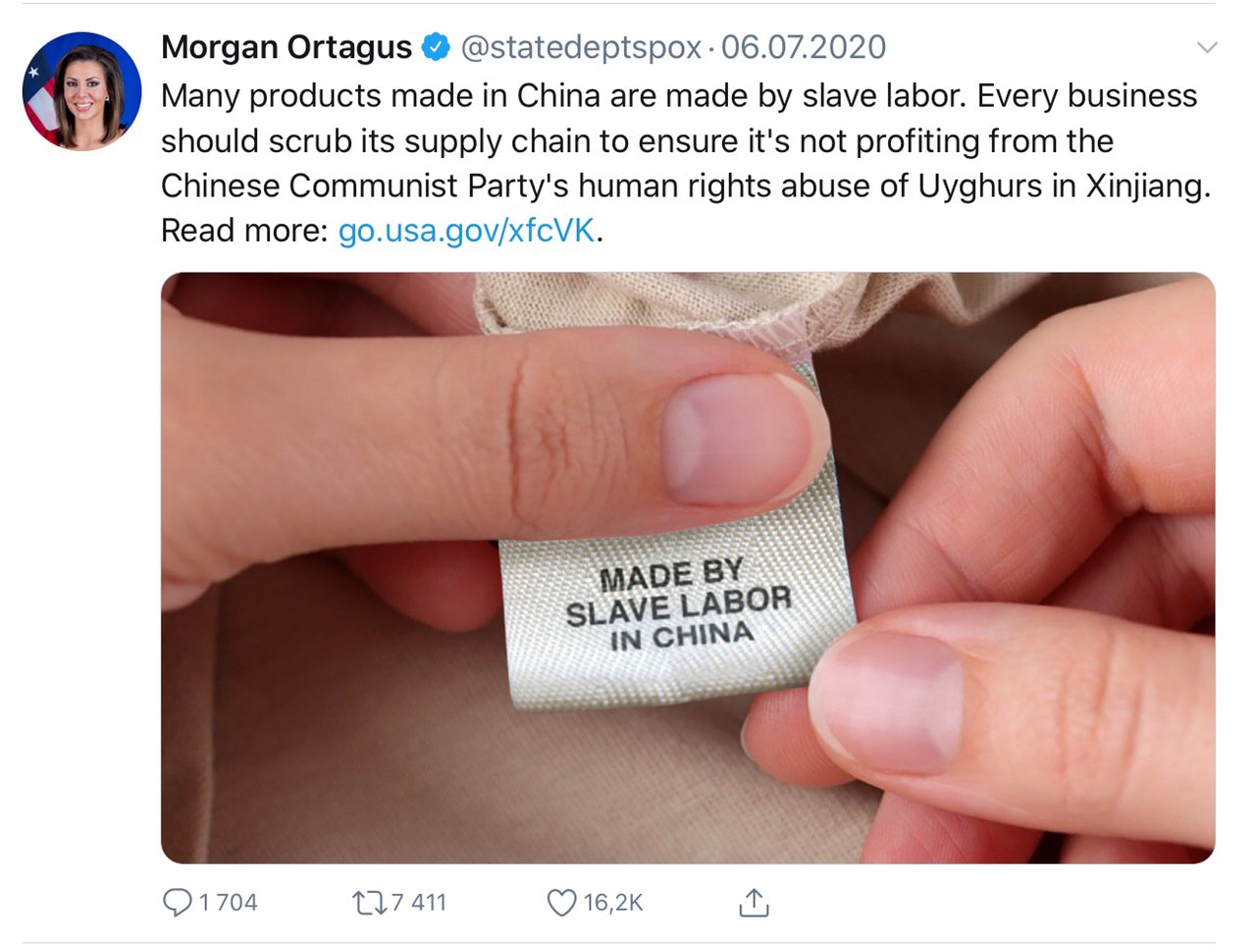This screenshot has height=952, width=1256.
Task: Open Morgan Ortagus's profile picture
Action: point(81,91)
